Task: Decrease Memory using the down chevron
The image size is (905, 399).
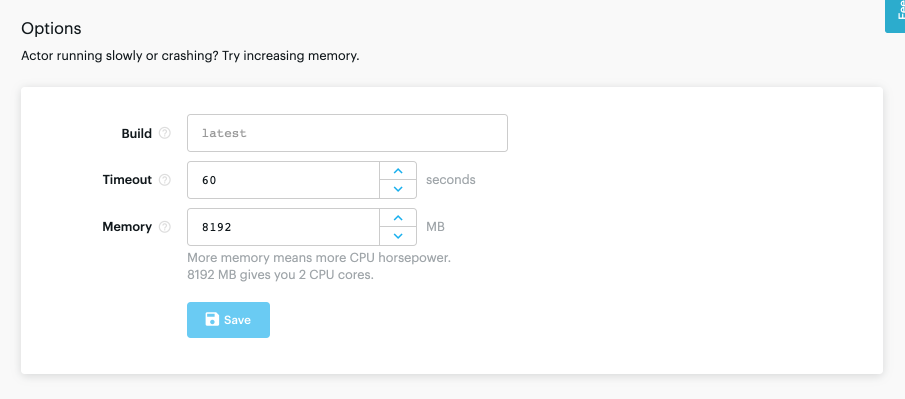Action: 398,236
